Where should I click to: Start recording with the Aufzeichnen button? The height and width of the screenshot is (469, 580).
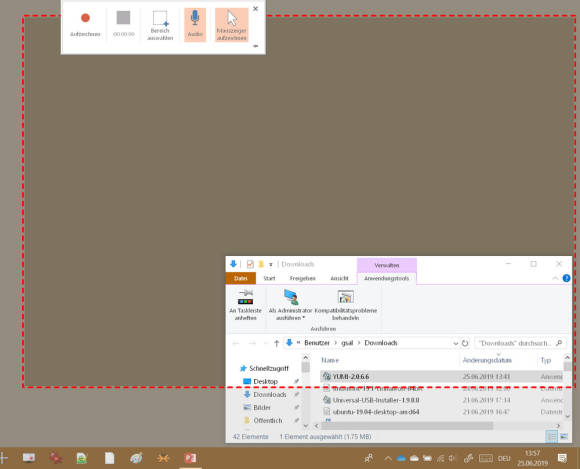click(85, 24)
